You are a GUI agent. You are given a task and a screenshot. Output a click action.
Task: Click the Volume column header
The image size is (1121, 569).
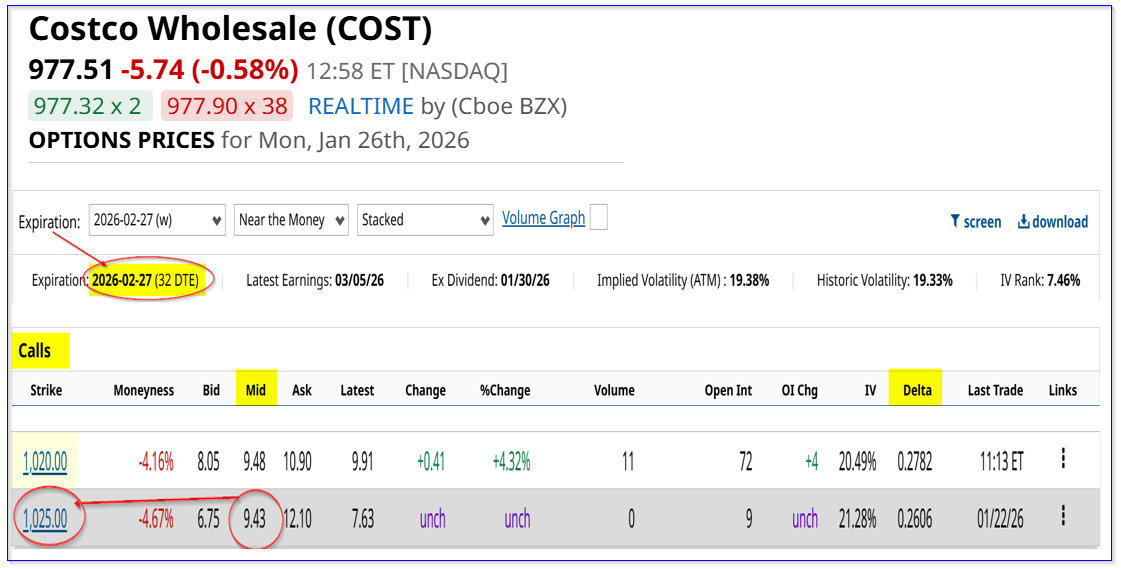click(613, 390)
